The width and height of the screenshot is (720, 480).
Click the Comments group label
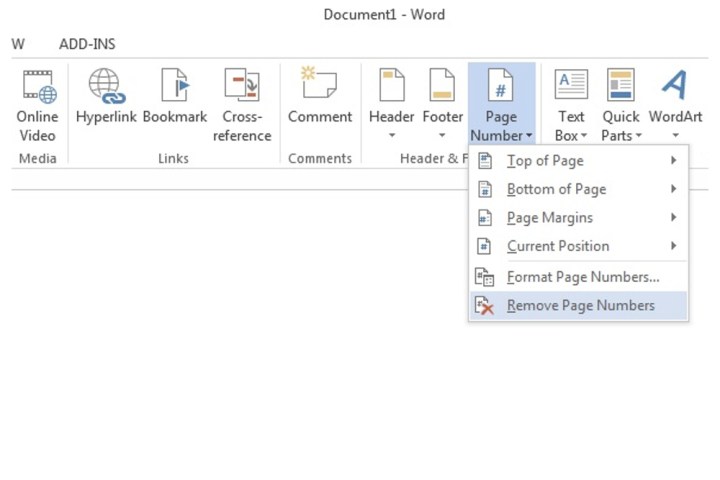320,158
